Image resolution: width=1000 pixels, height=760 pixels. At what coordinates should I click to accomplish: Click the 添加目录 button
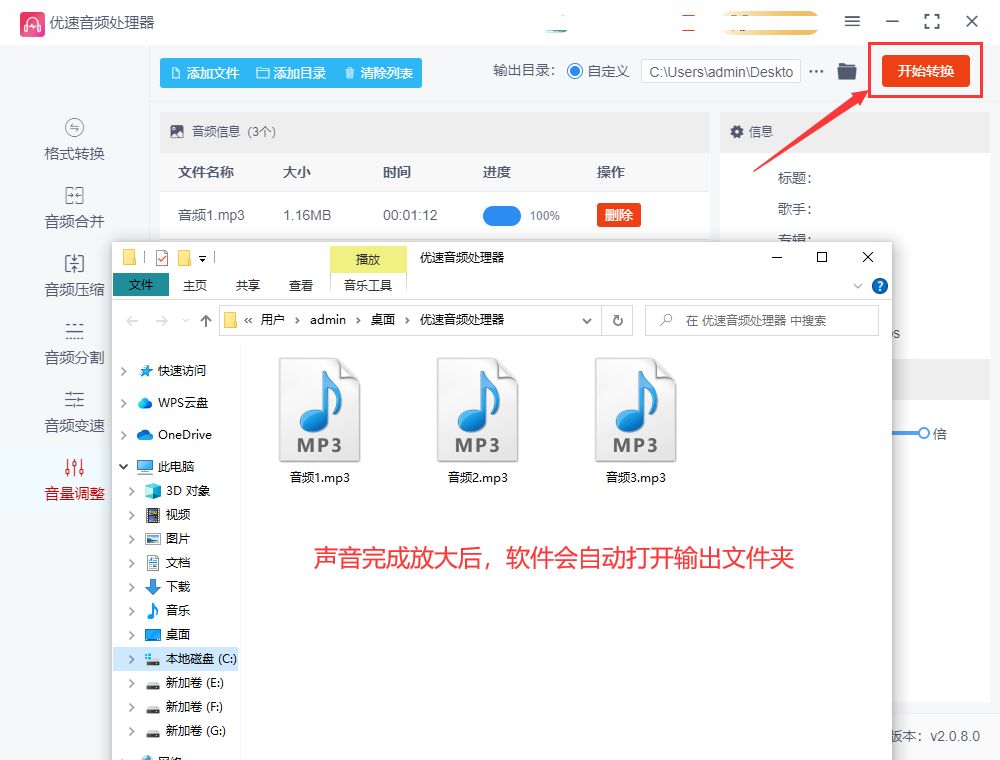pos(291,73)
